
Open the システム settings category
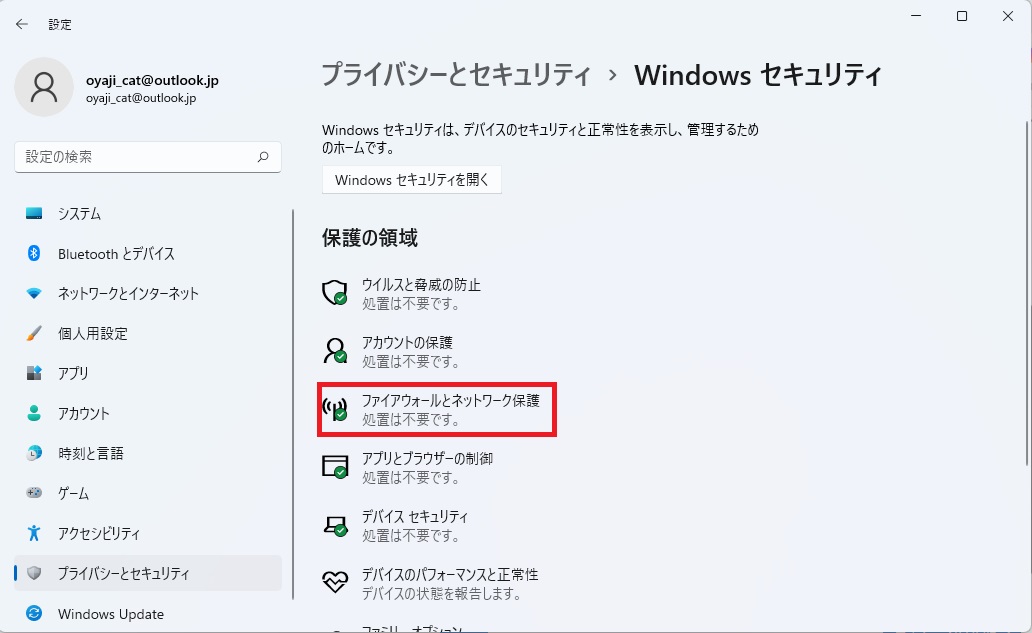pos(148,214)
